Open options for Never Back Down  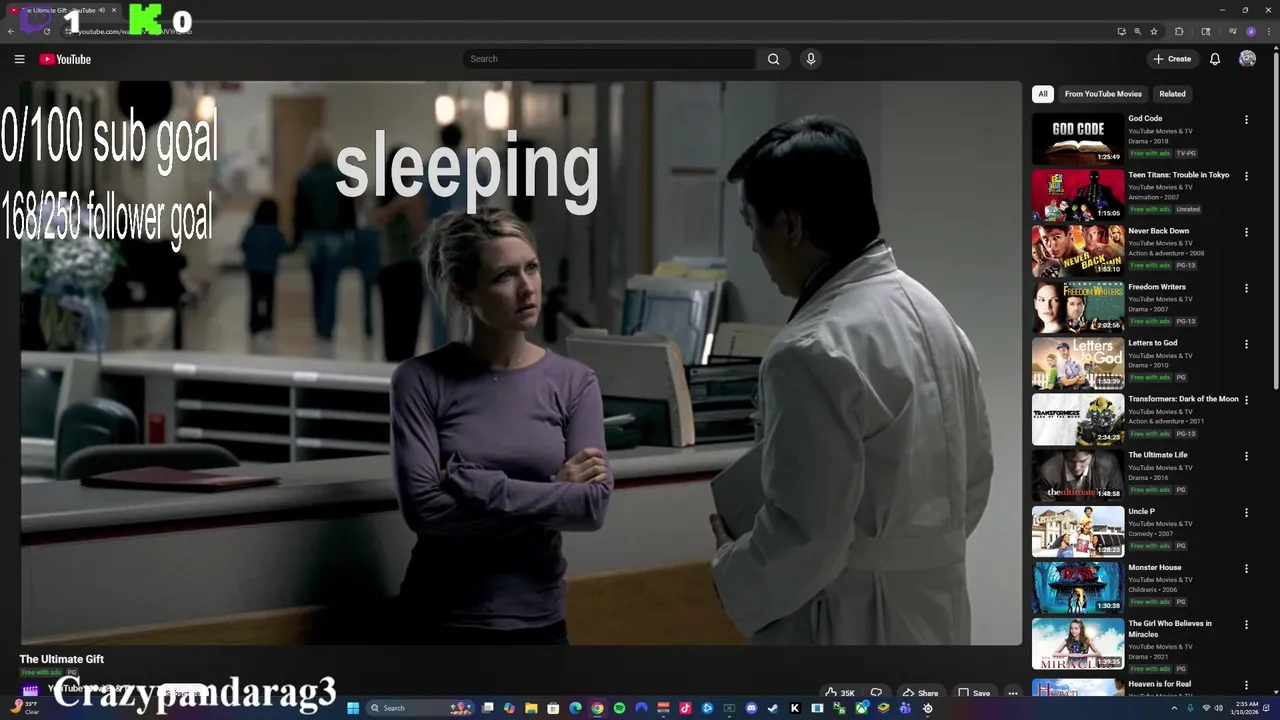pyautogui.click(x=1246, y=232)
